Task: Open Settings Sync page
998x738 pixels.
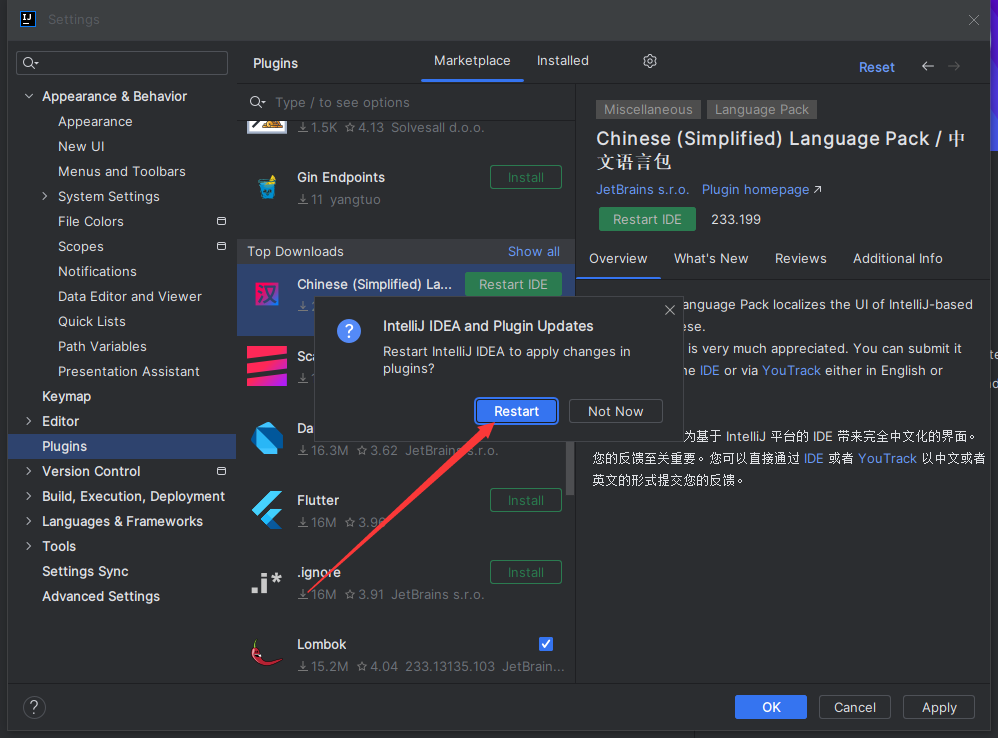Action: pos(85,571)
